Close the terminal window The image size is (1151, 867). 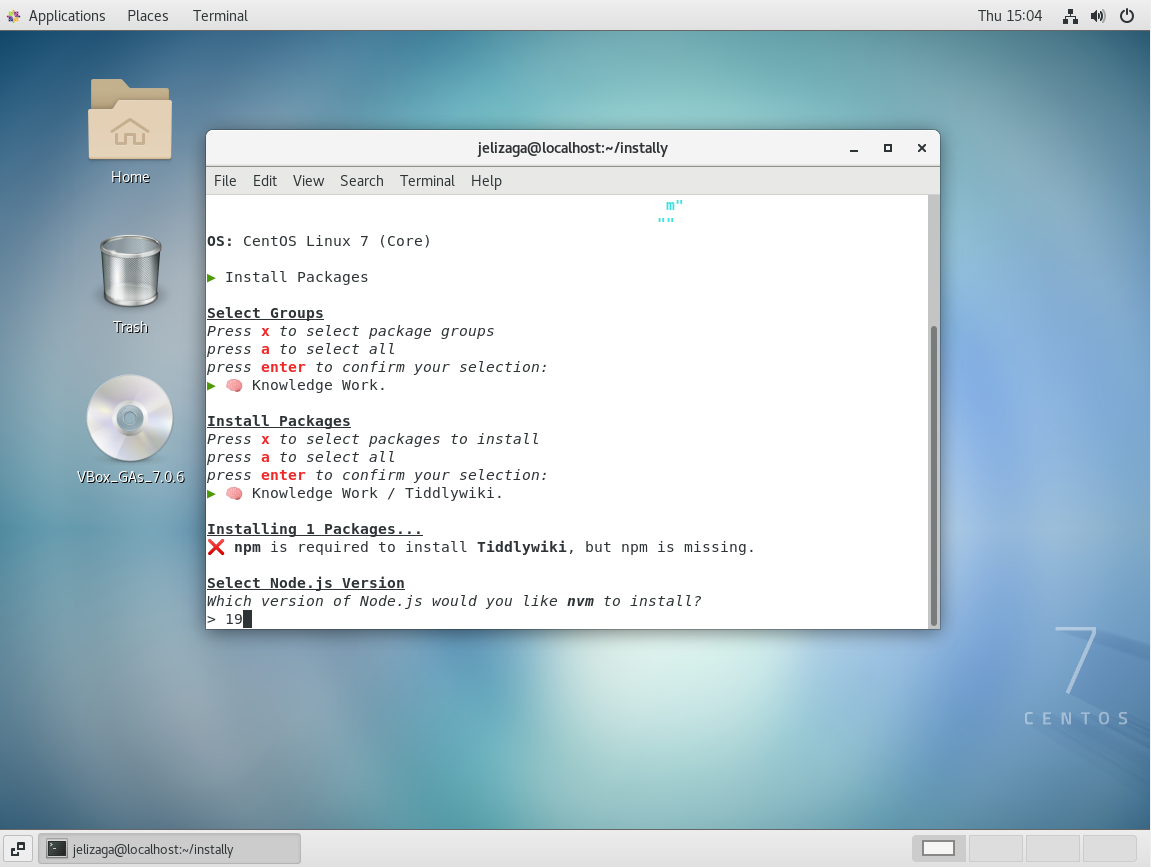point(922,148)
